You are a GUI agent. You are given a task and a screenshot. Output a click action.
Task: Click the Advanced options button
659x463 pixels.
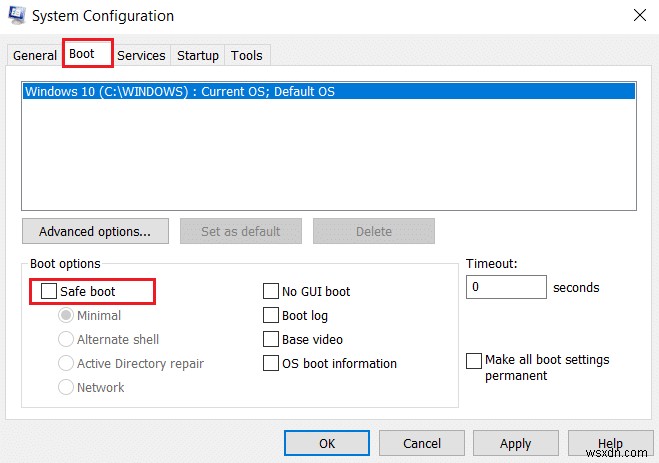tap(95, 231)
